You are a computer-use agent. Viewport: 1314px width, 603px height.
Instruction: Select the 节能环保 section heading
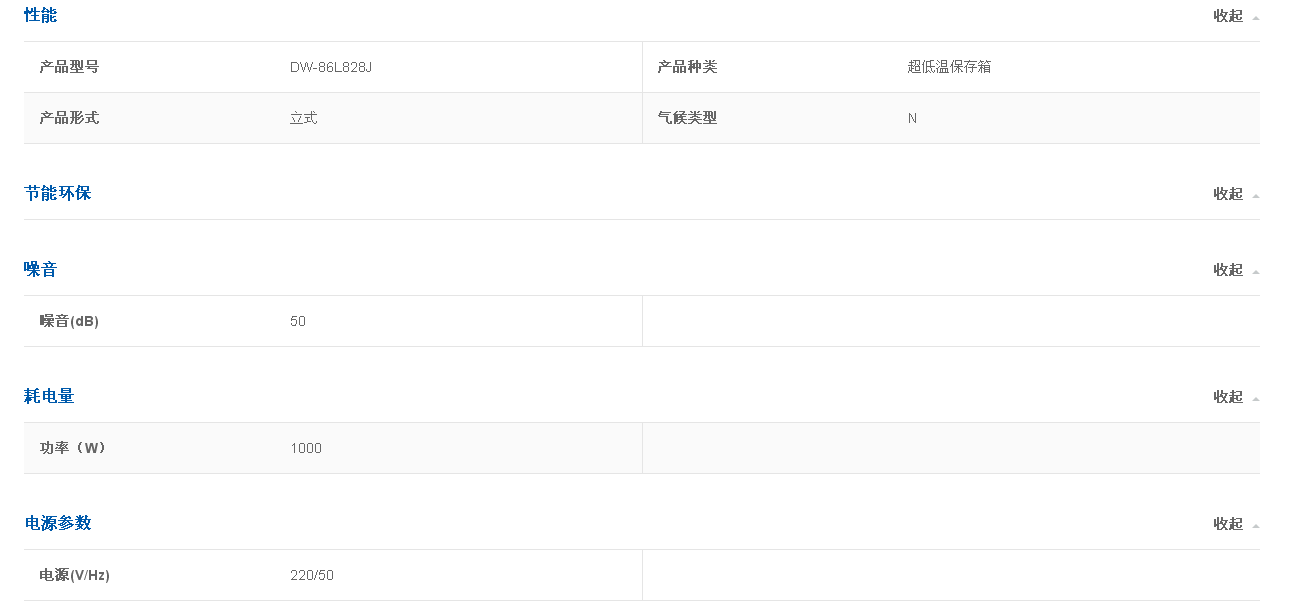pyautogui.click(x=58, y=193)
